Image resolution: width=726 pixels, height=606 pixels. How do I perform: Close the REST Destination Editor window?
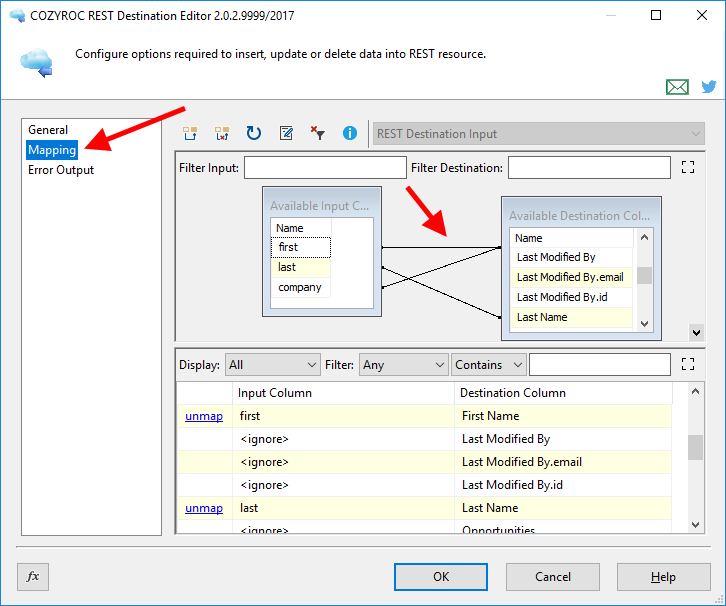[701, 15]
